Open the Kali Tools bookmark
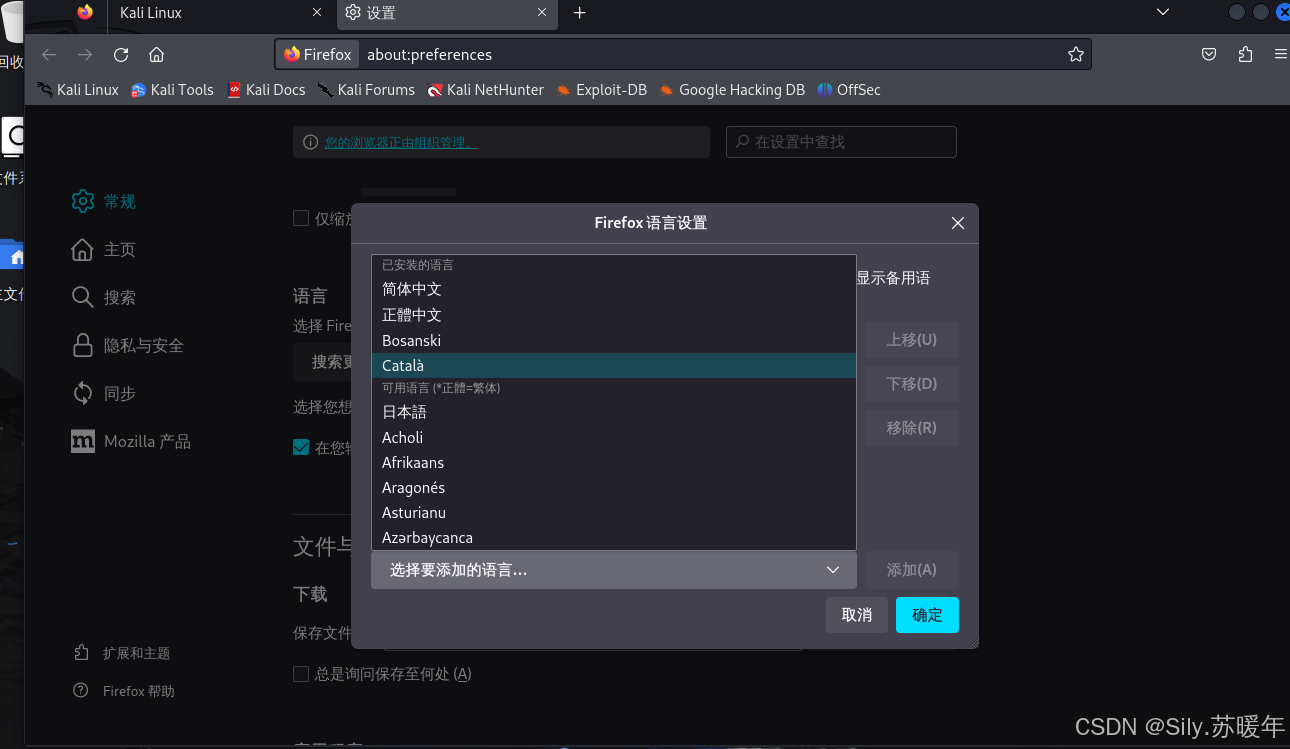The image size is (1290, 749). (x=172, y=90)
